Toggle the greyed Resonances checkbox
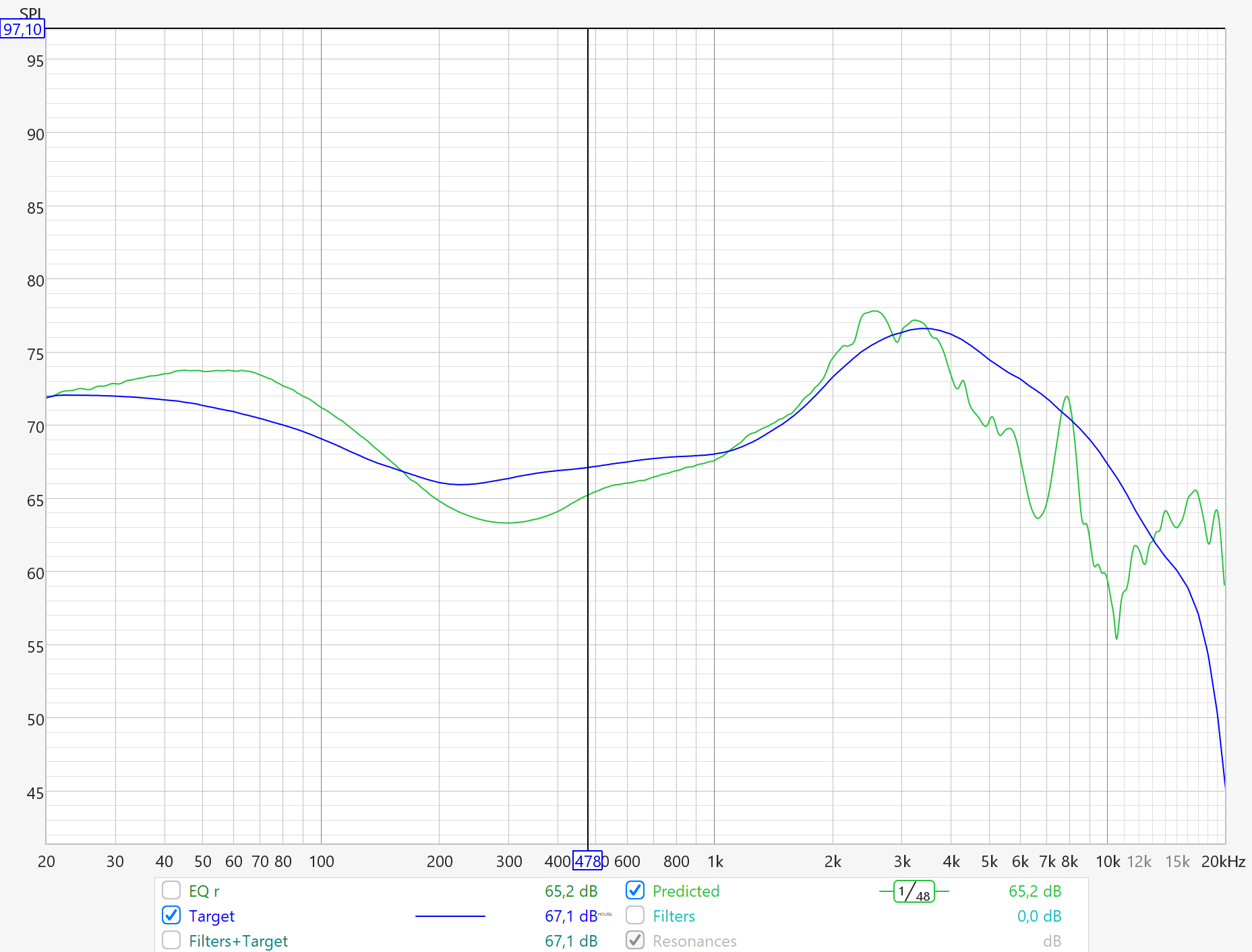This screenshot has width=1252, height=952. tap(635, 941)
